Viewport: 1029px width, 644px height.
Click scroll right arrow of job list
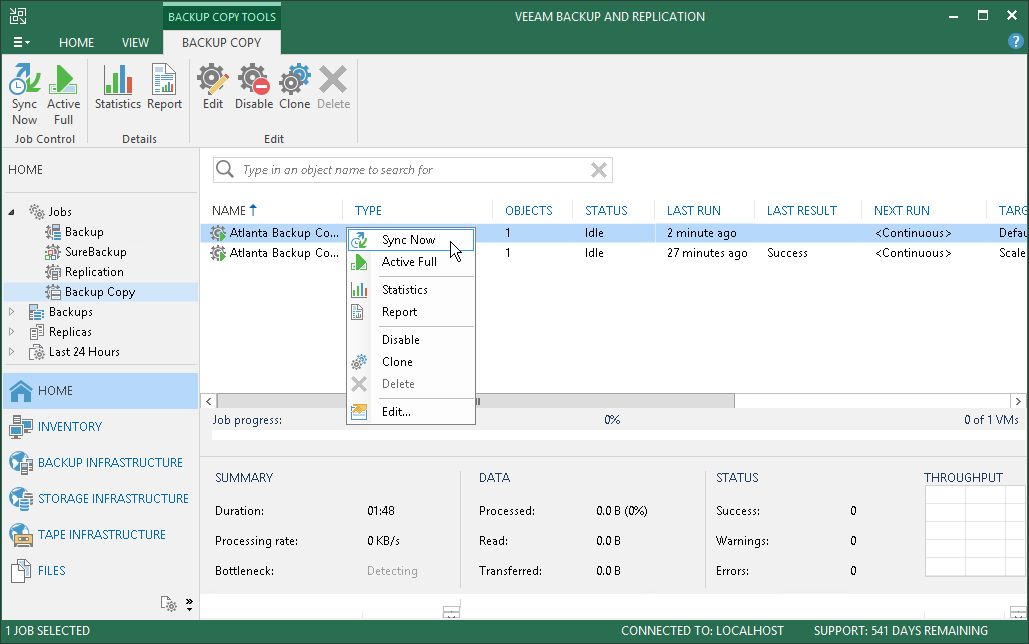coord(1018,401)
